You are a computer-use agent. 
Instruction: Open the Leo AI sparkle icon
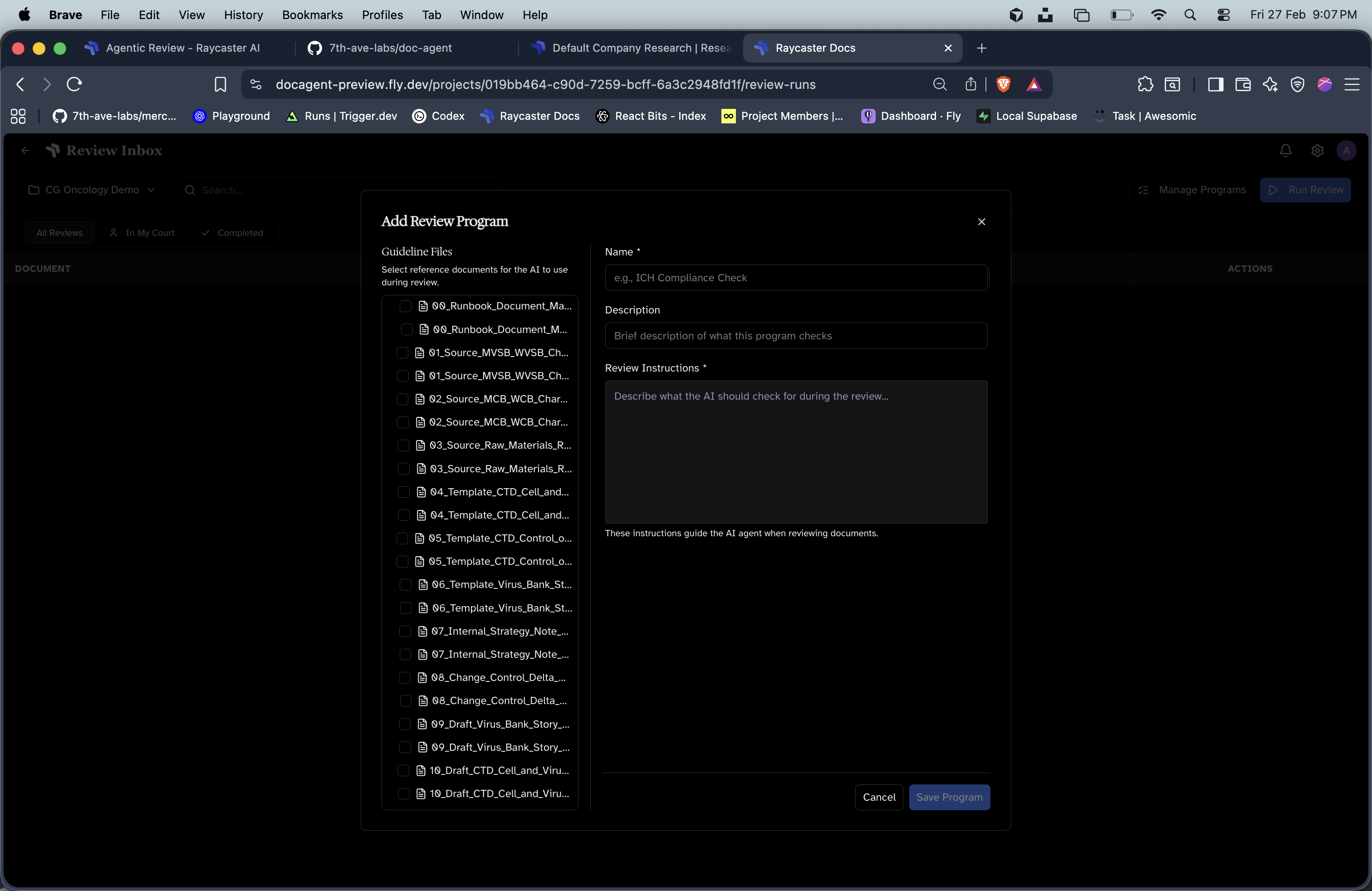click(1270, 84)
